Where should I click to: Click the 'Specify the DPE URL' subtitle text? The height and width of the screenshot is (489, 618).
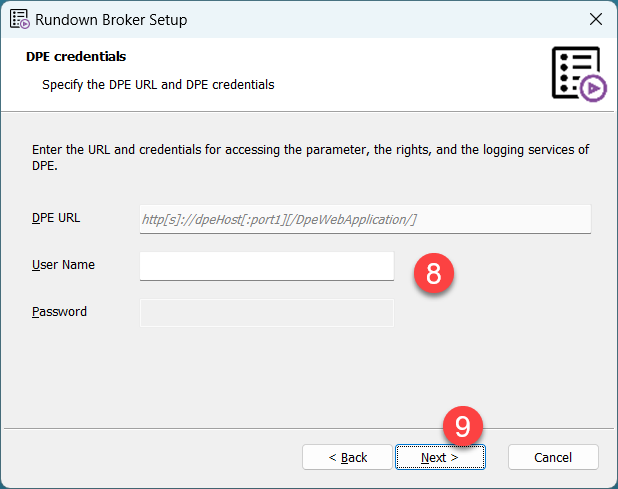pyautogui.click(x=158, y=85)
